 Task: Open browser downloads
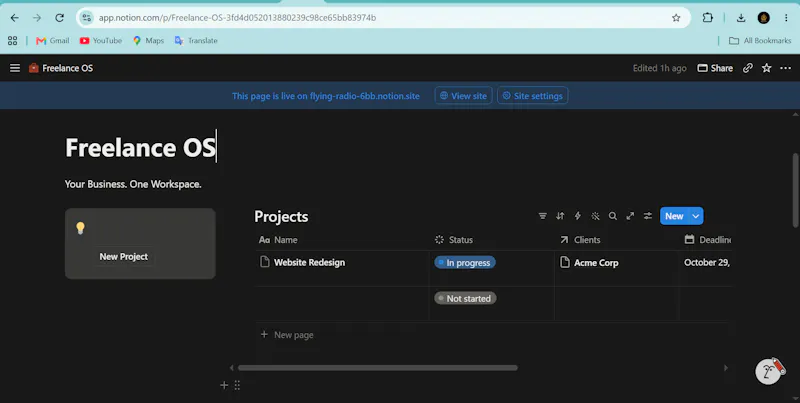pos(741,18)
